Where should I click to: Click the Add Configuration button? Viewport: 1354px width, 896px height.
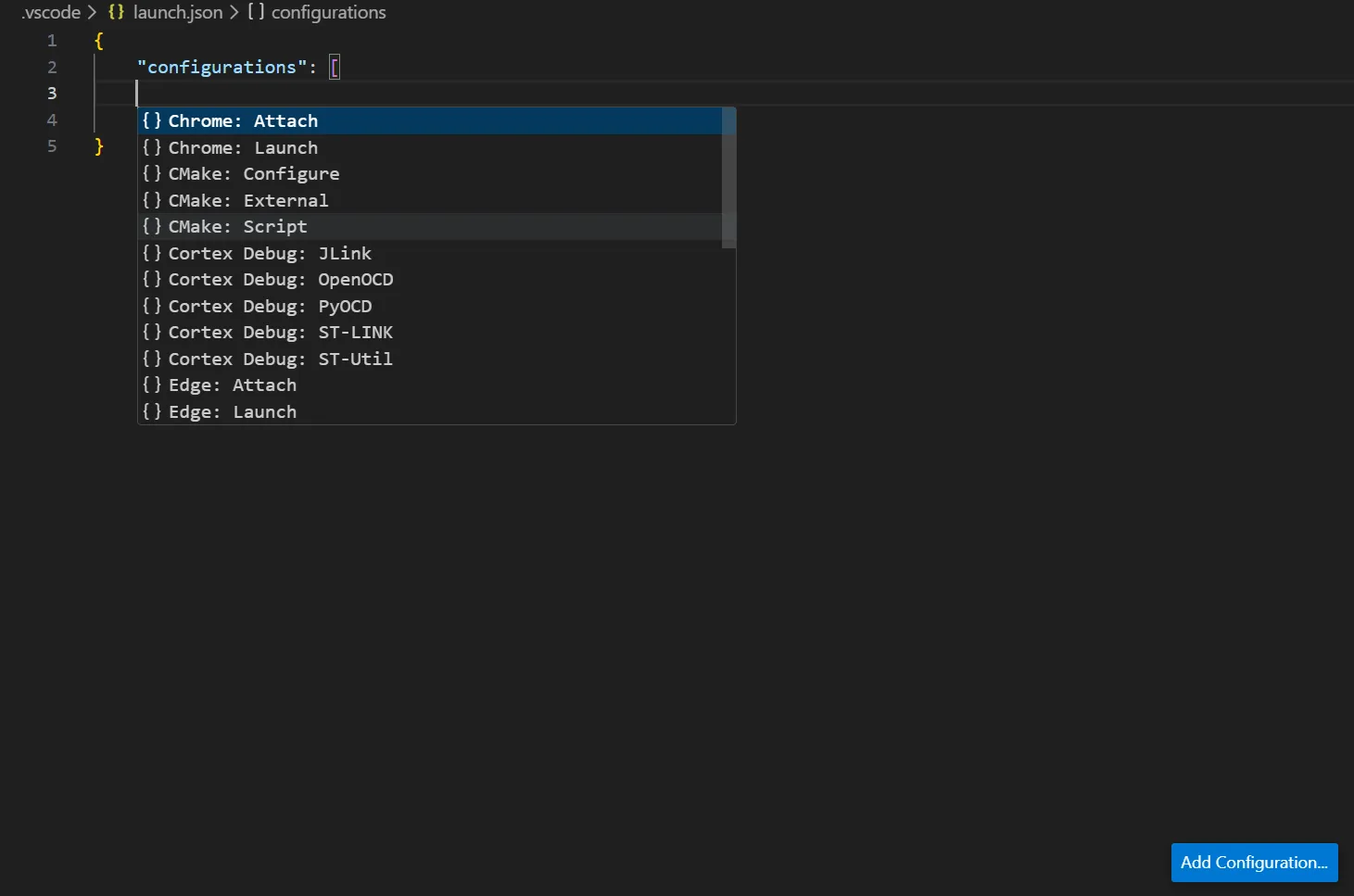pyautogui.click(x=1254, y=862)
